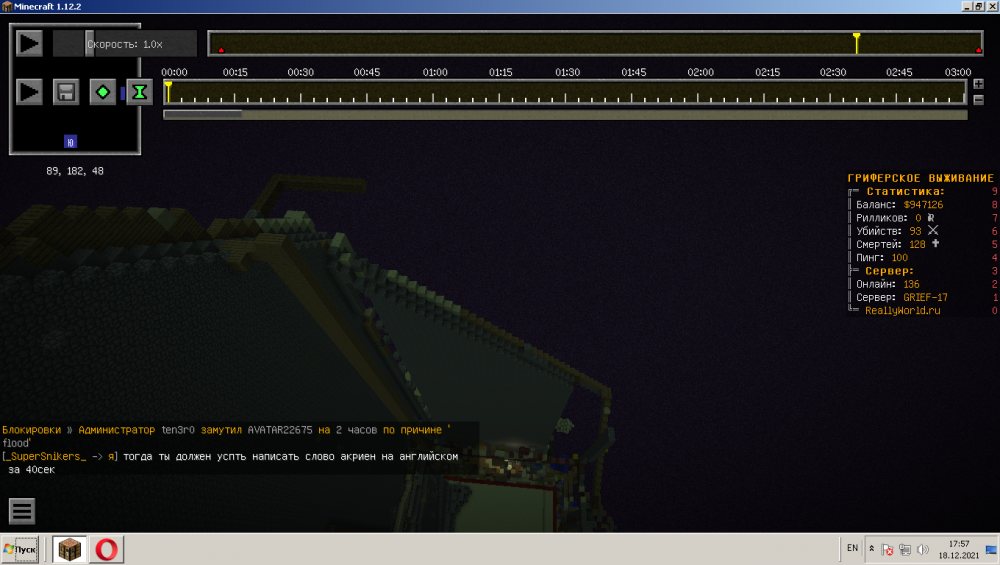This screenshot has width=1000, height=565.
Task: Click the 00:30 label on timeline ruler
Action: [300, 72]
